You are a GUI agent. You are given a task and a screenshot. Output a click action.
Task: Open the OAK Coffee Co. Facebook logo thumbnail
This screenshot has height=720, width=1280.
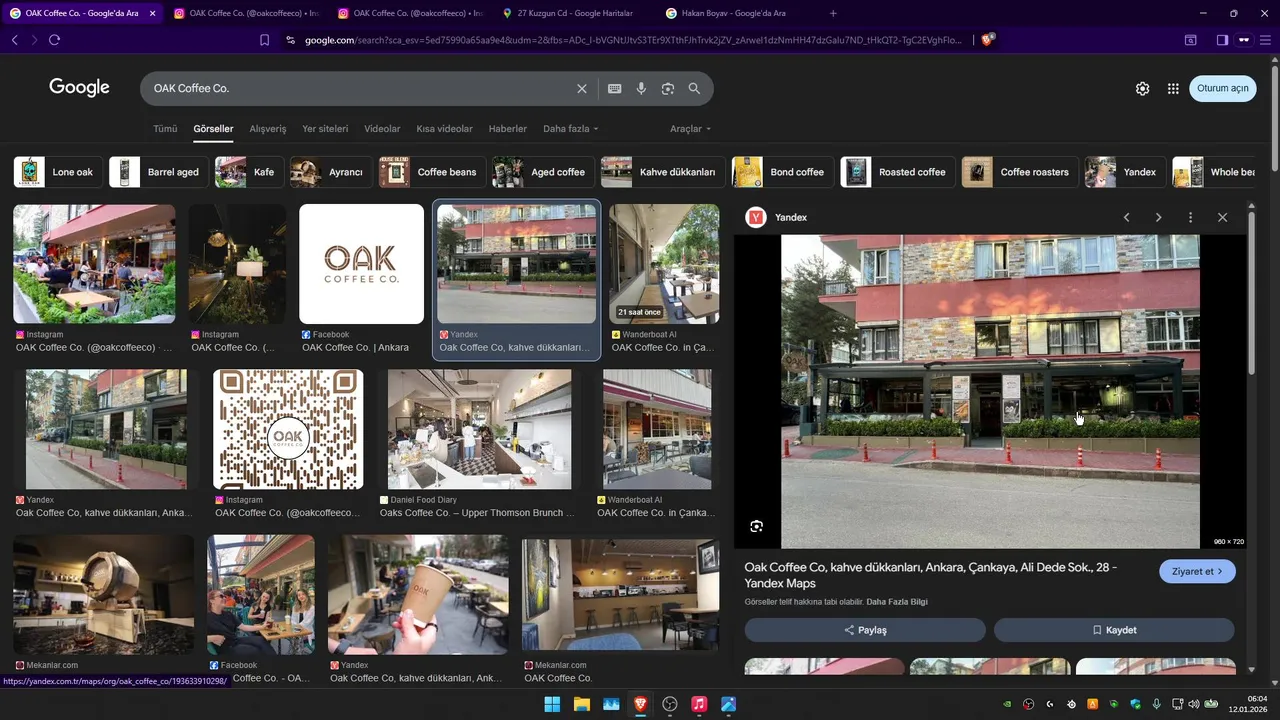(x=361, y=264)
